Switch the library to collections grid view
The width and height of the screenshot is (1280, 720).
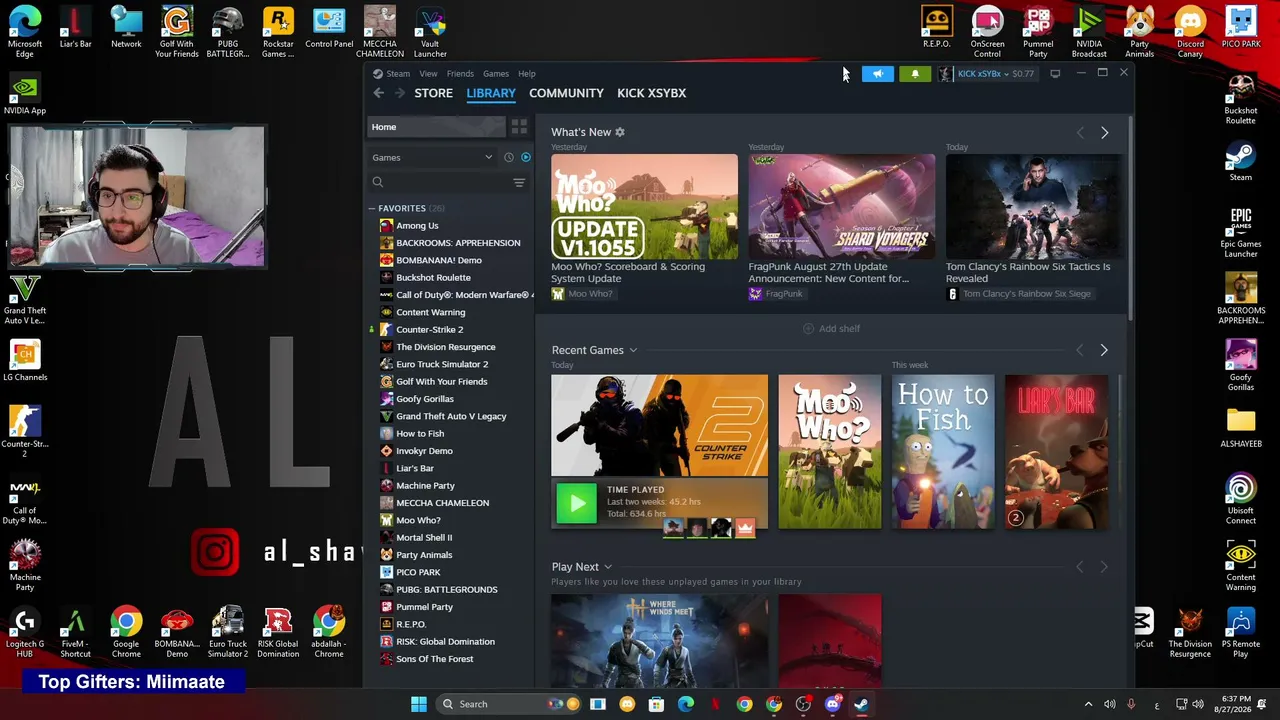coord(519,127)
